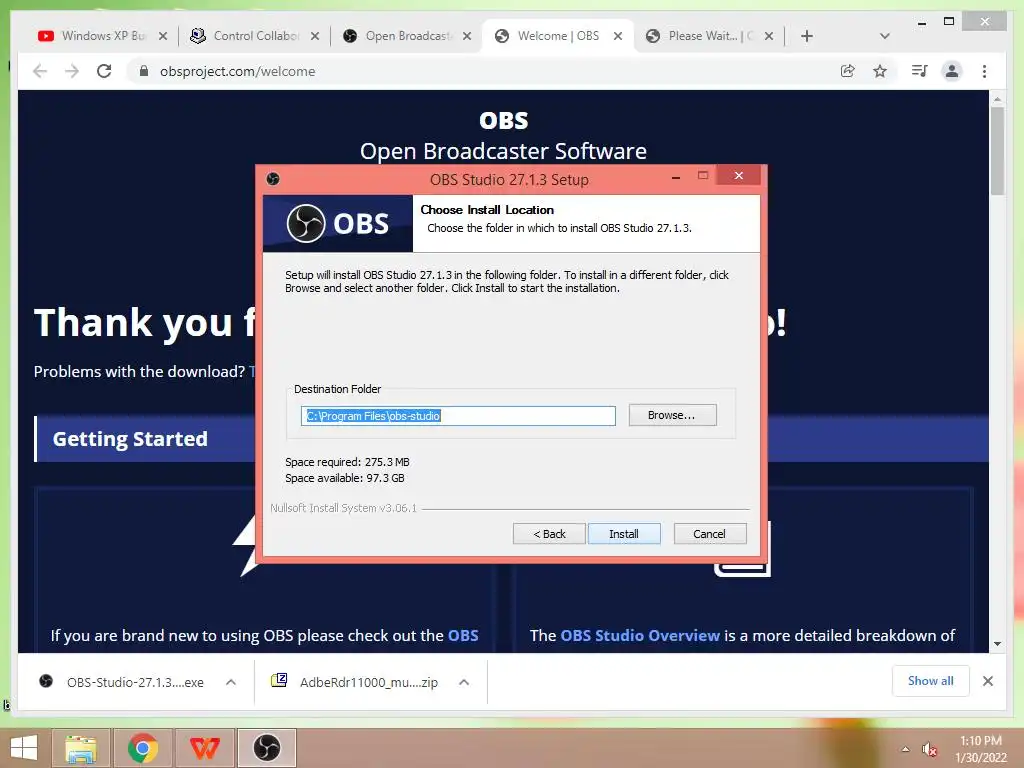Screen dimensions: 1024x768
Task: Share this page via the share icon
Action: (x=847, y=71)
